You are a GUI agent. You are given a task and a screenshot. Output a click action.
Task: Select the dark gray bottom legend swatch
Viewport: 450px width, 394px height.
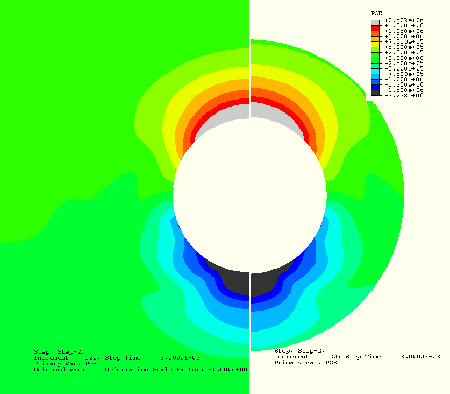coord(375,93)
